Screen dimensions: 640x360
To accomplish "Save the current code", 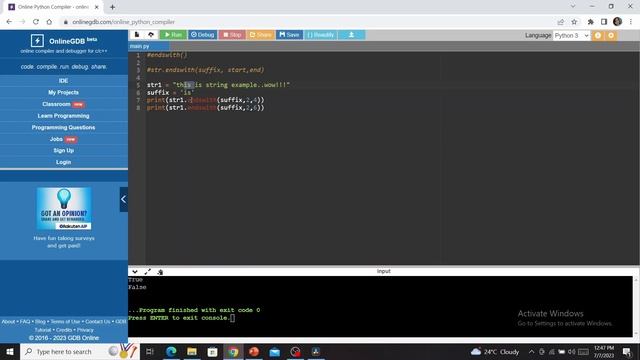I will tap(289, 35).
